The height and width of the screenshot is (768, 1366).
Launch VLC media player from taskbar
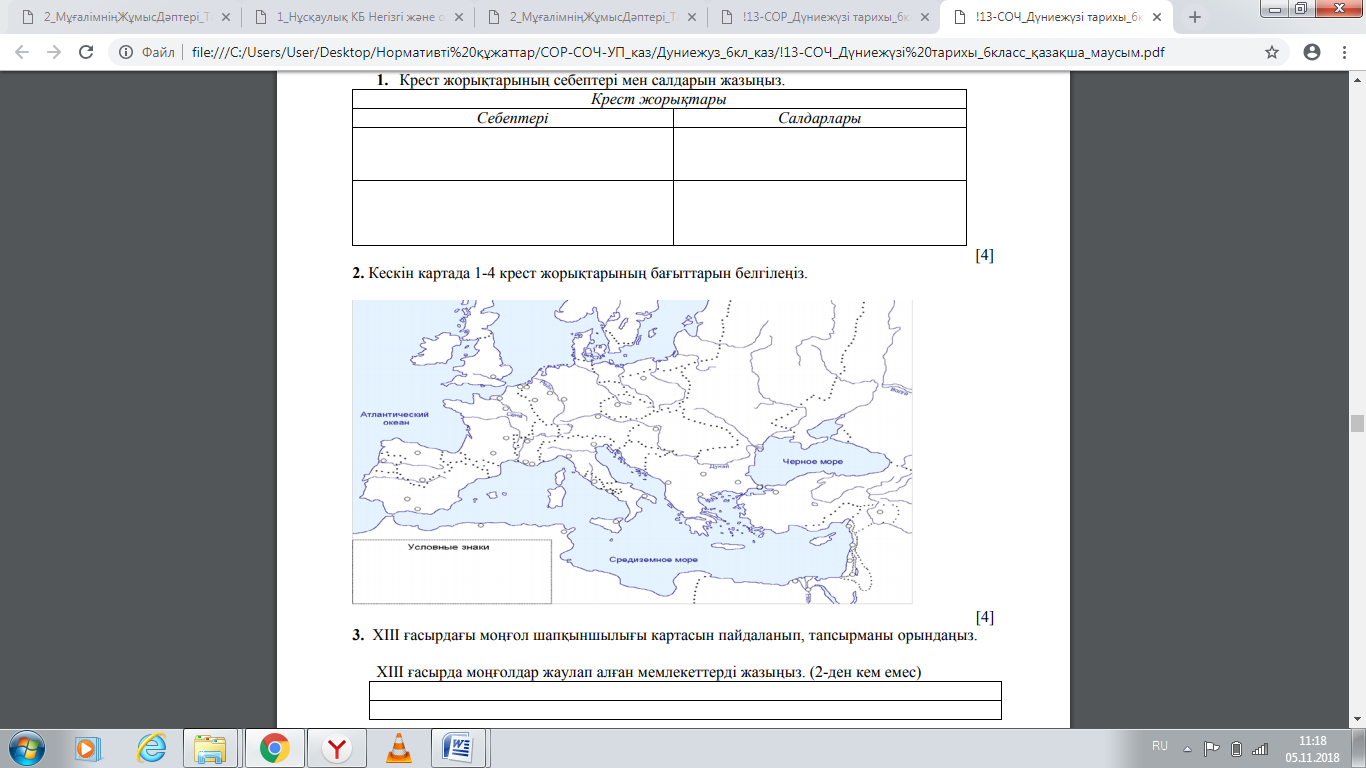tap(398, 747)
